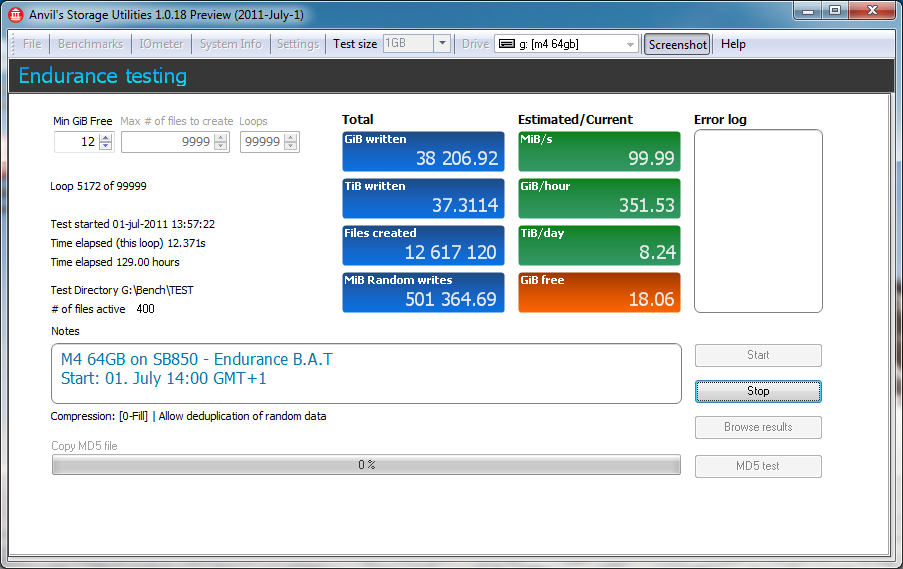Open the System Info menu
Screen dimensions: 903x569
click(230, 44)
